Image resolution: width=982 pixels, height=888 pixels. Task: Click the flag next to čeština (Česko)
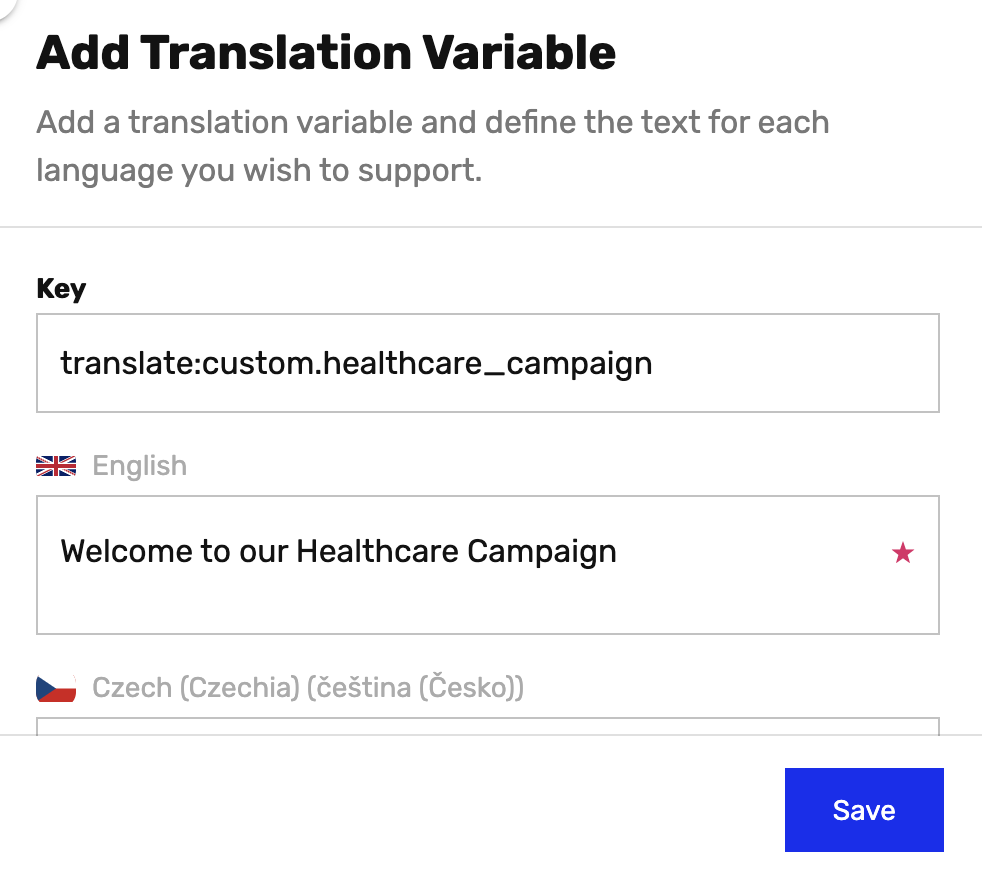tap(55, 687)
